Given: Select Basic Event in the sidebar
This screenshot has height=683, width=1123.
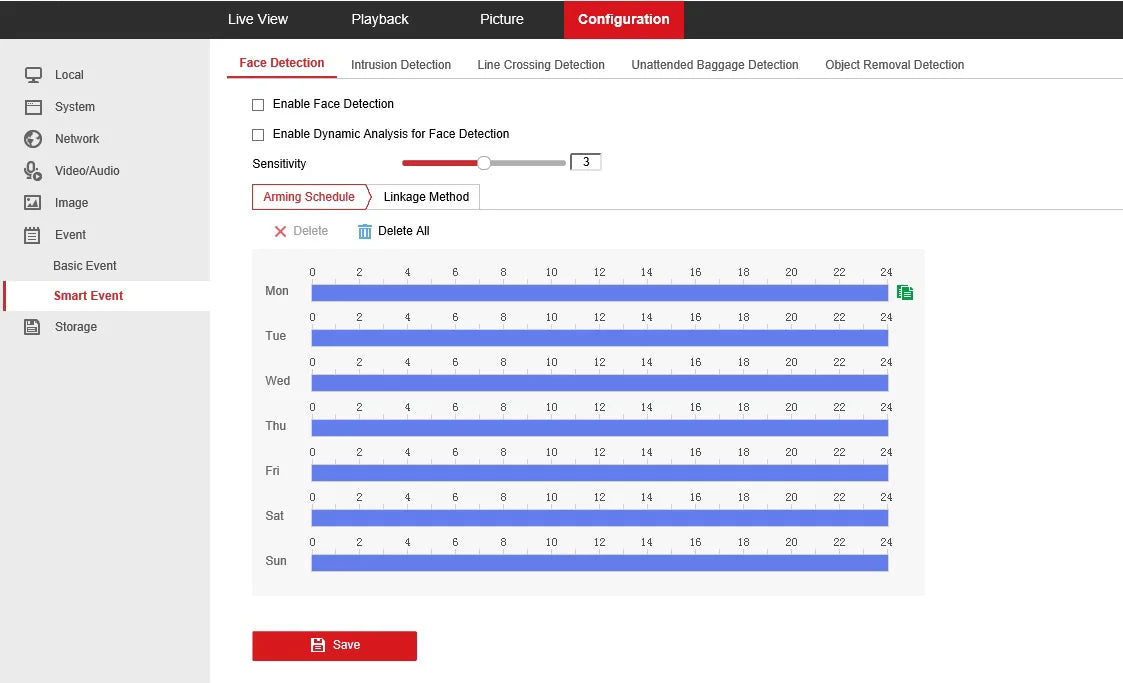Looking at the screenshot, I should (85, 266).
